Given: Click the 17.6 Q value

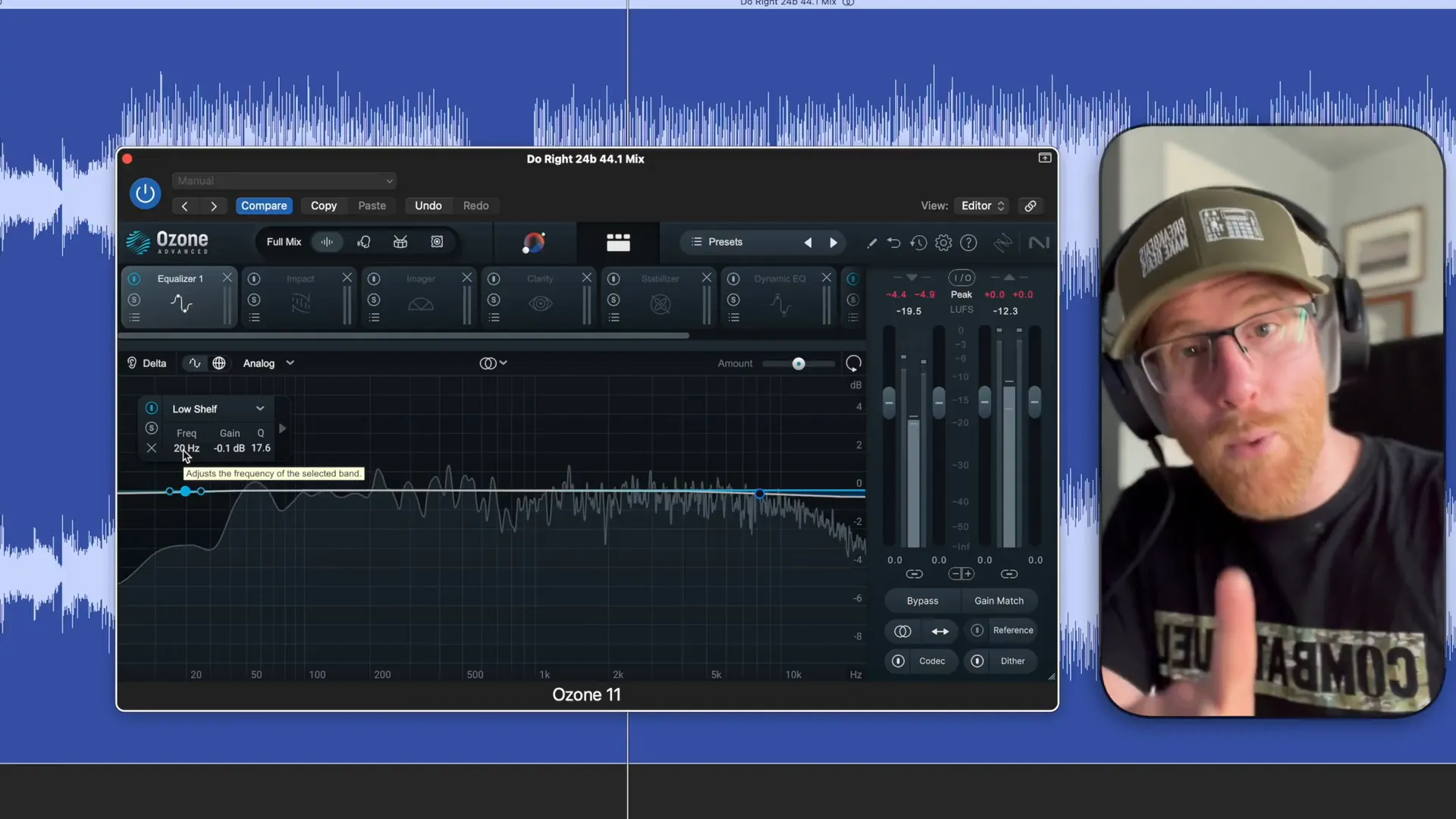Looking at the screenshot, I should (261, 448).
